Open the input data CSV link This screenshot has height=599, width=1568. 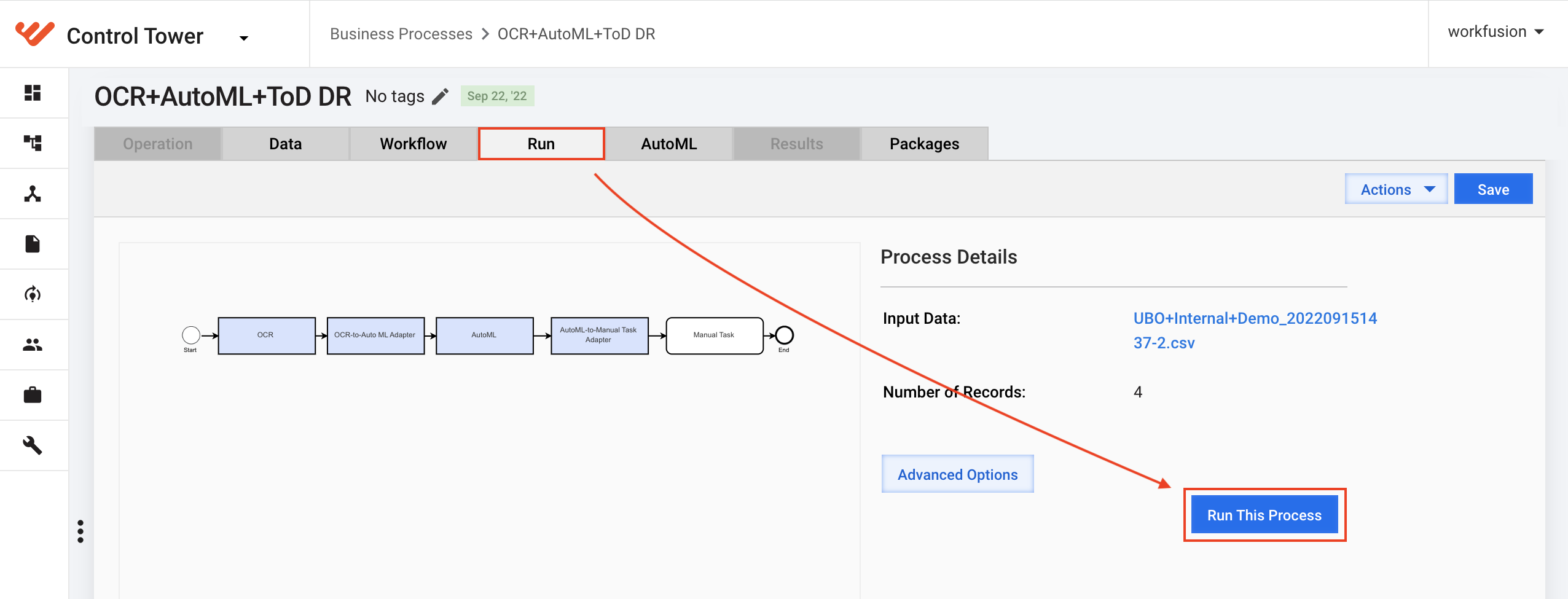pos(1255,331)
